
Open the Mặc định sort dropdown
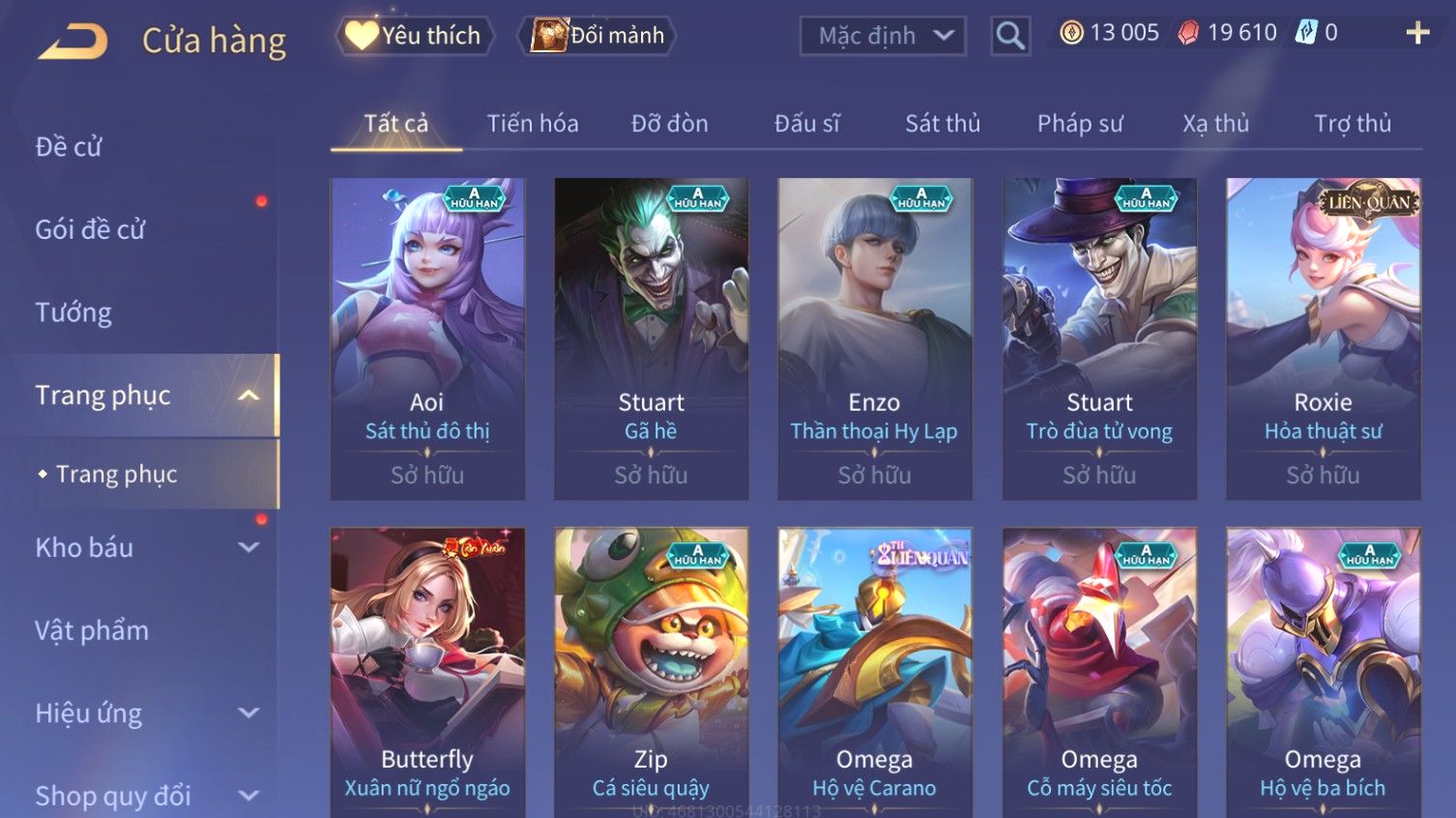tap(883, 36)
